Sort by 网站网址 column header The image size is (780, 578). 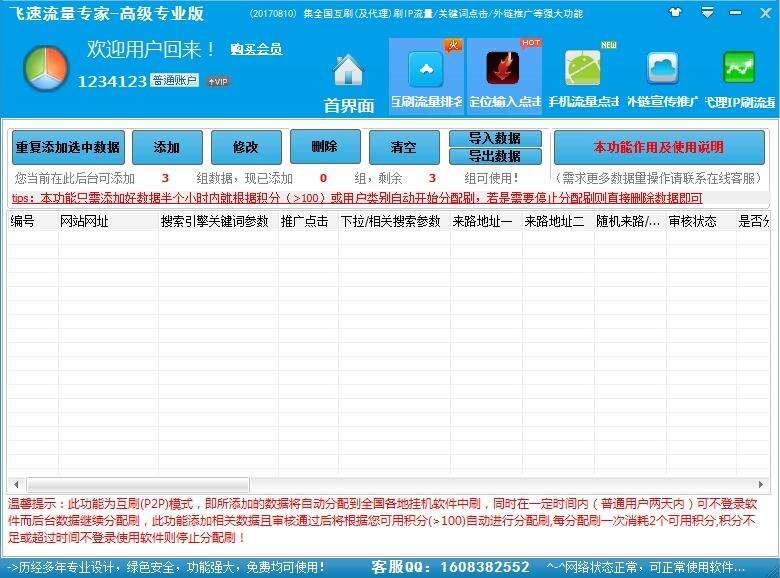click(x=108, y=221)
